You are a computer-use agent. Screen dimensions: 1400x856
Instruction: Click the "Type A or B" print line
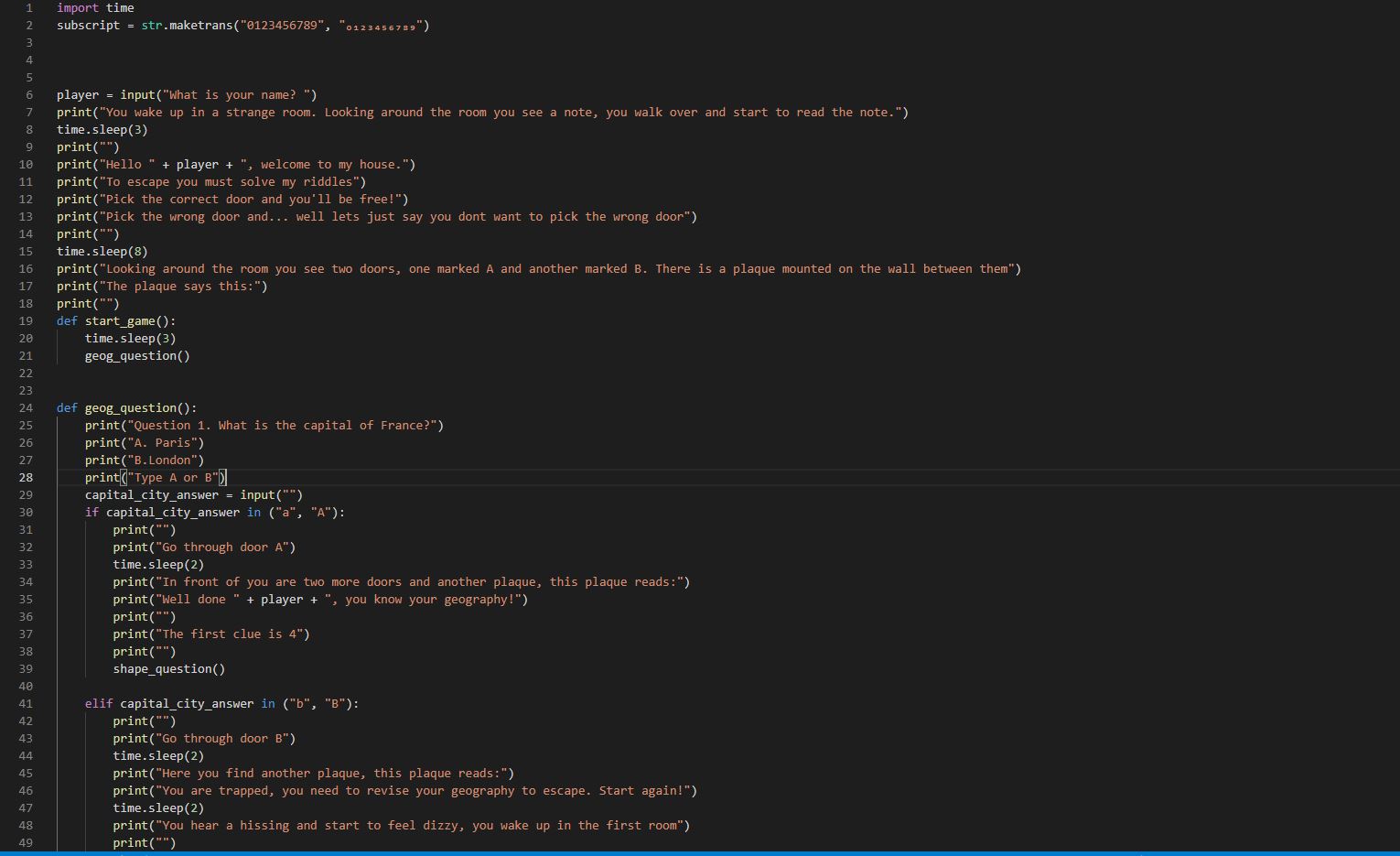click(156, 478)
